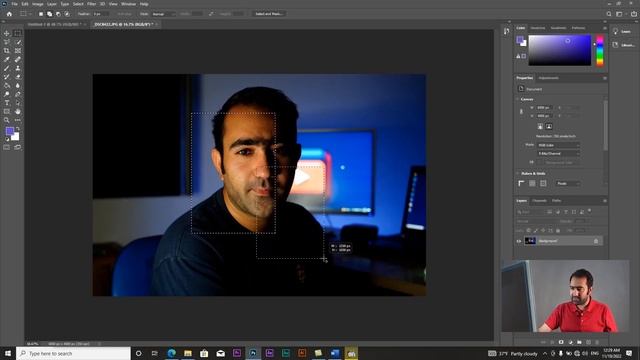Viewport: 640px width, 360px height.
Task: Open the Libraries panel button
Action: click(623, 45)
